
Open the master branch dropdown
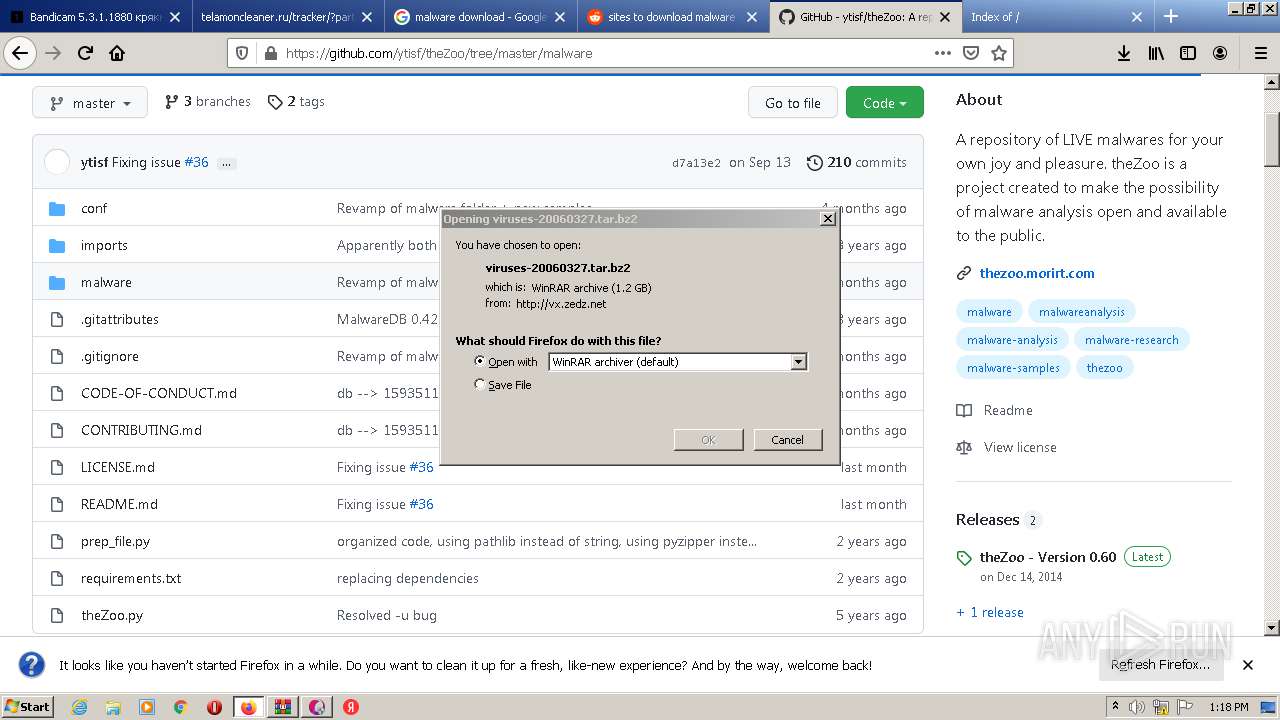pos(90,103)
